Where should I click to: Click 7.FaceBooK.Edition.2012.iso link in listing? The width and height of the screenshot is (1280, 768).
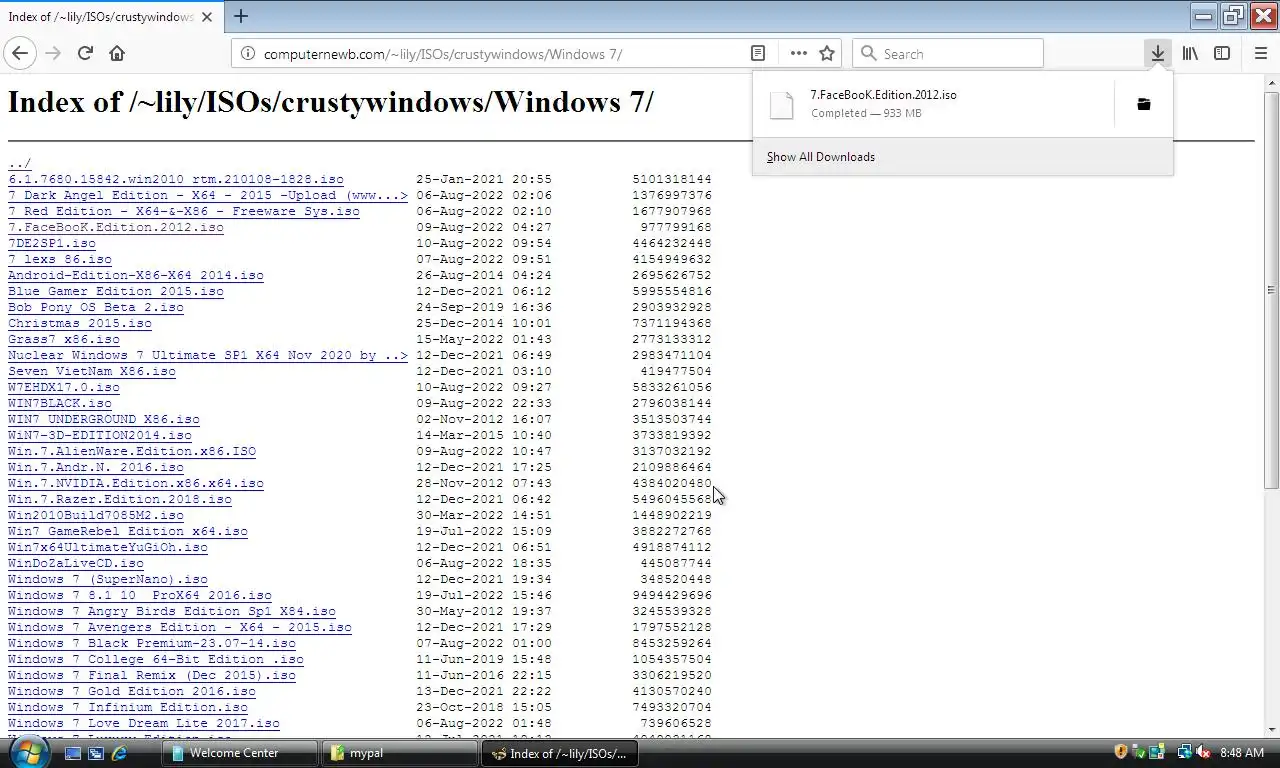[x=115, y=227]
